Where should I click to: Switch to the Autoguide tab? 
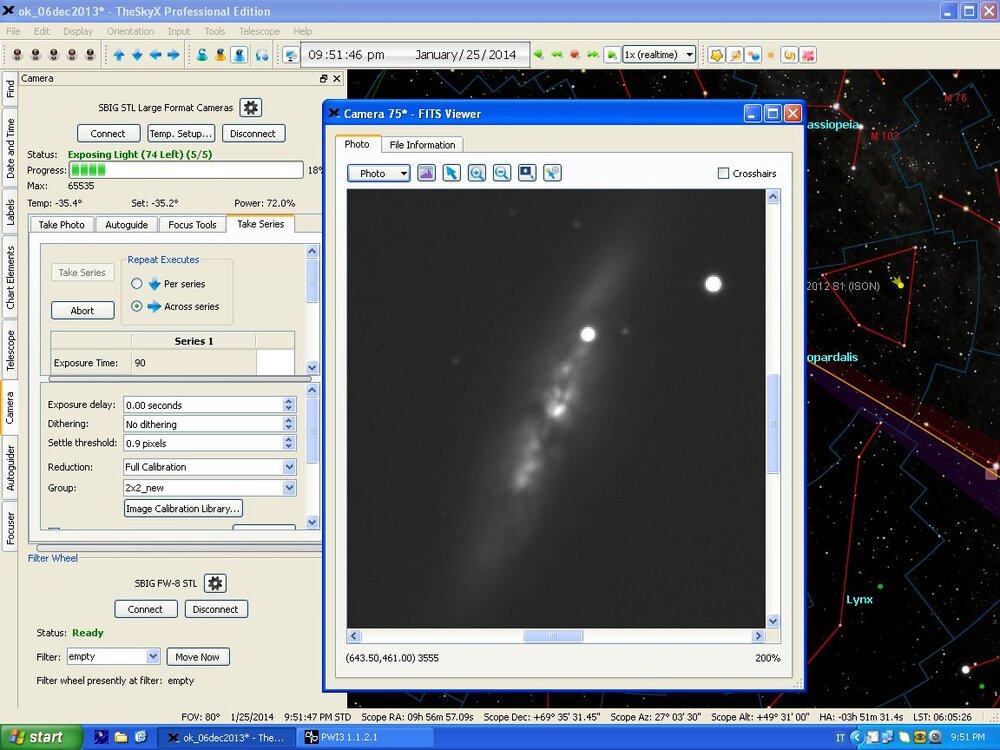point(126,225)
